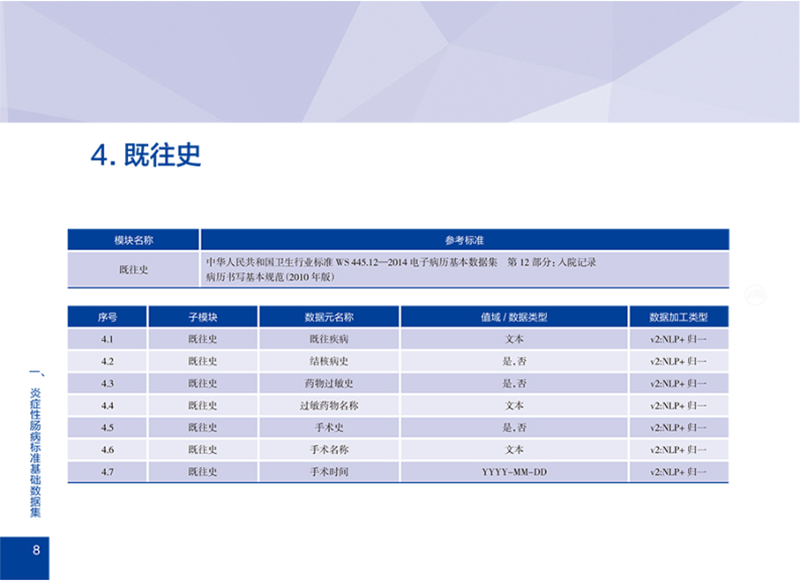
Task: Select the 模块名称 header cell
Action: (x=133, y=240)
